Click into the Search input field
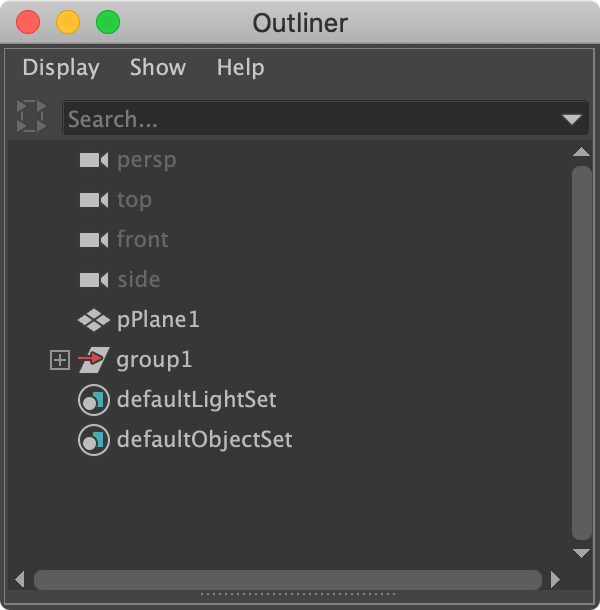600x610 pixels. pyautogui.click(x=310, y=119)
